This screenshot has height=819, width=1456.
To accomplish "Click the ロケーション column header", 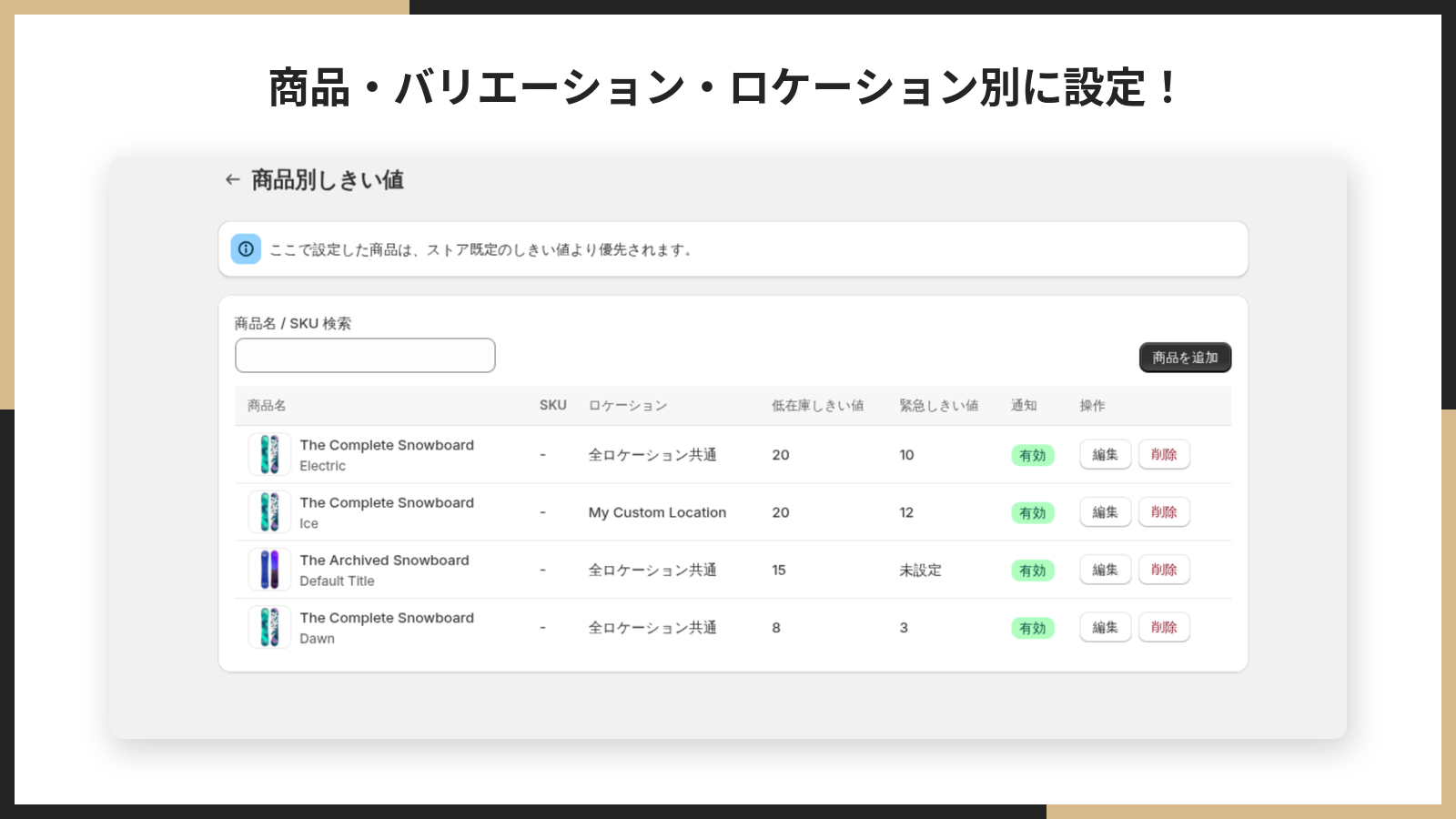I will 627,405.
